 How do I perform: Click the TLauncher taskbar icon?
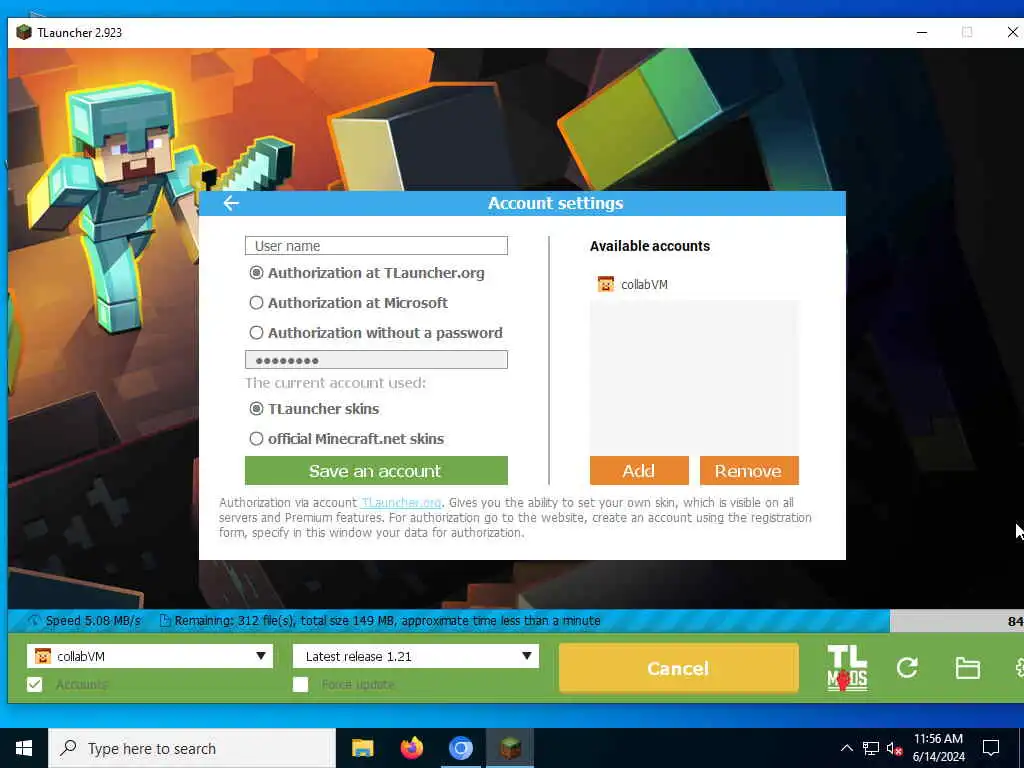[510, 748]
